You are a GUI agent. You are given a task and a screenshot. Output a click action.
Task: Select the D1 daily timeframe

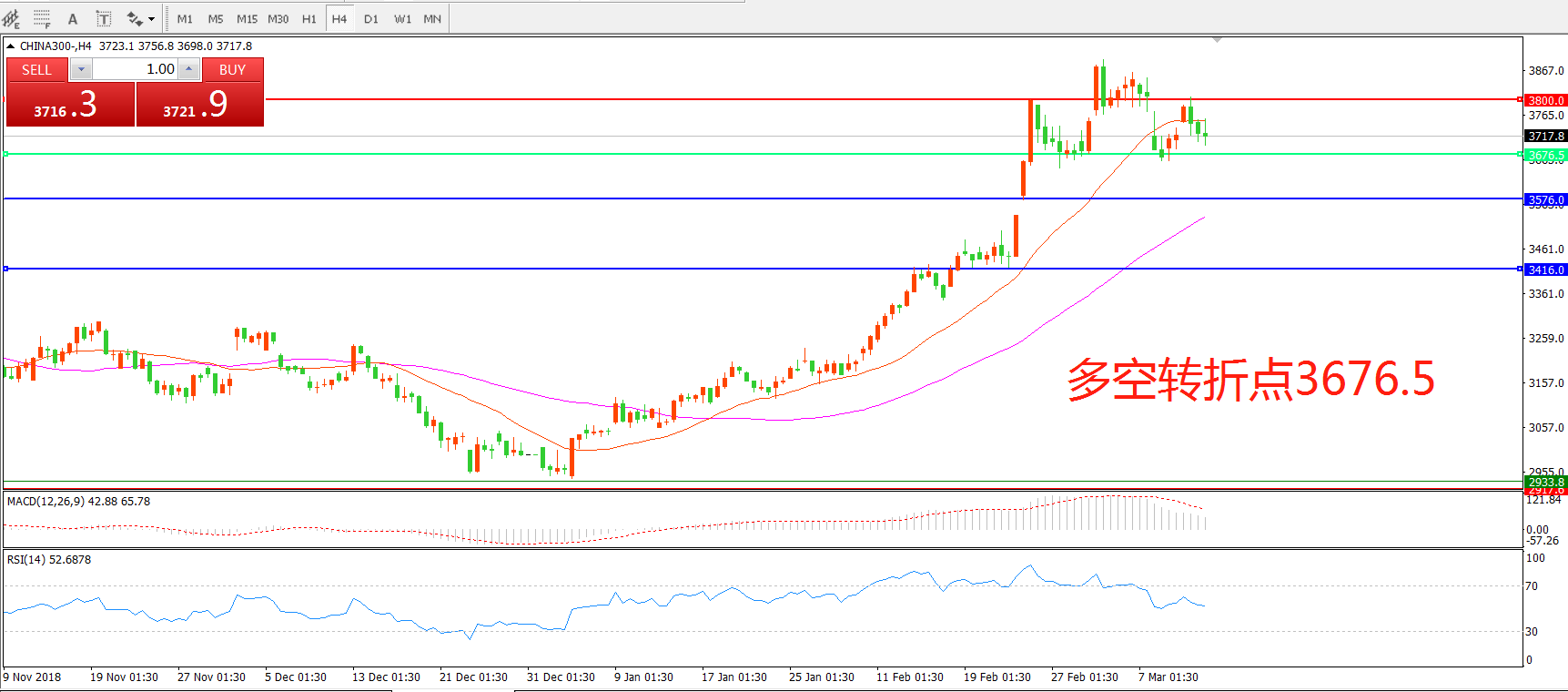(x=371, y=18)
